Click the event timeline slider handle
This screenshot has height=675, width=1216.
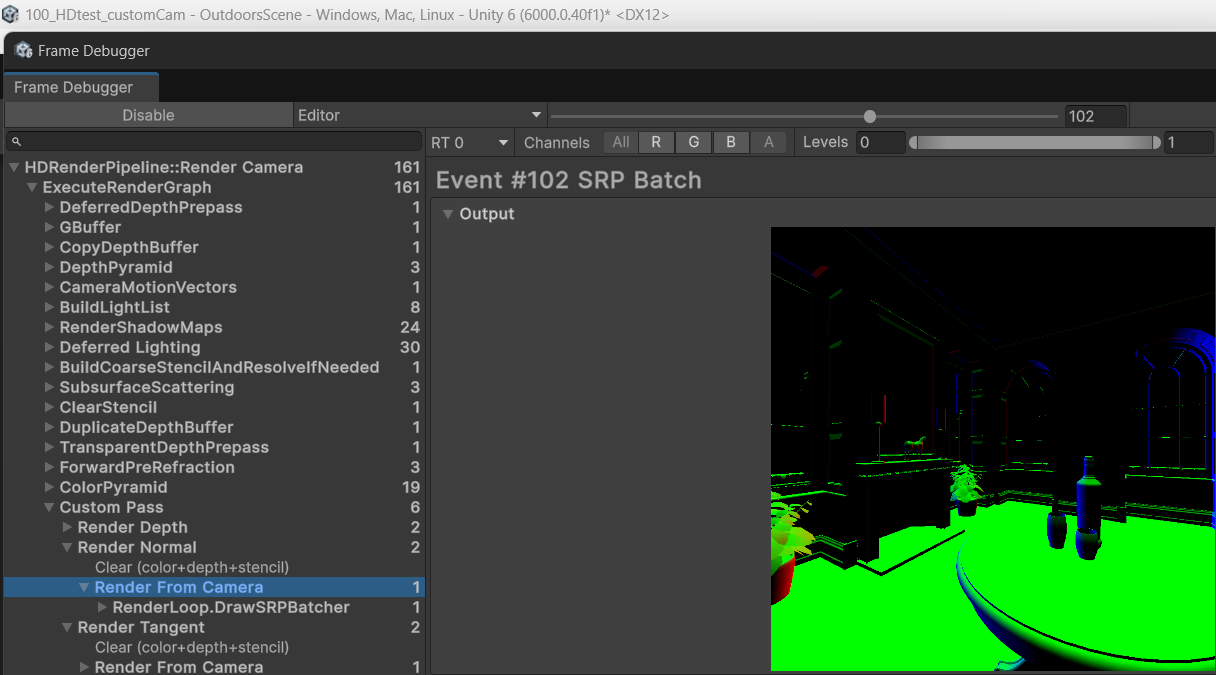pos(869,114)
